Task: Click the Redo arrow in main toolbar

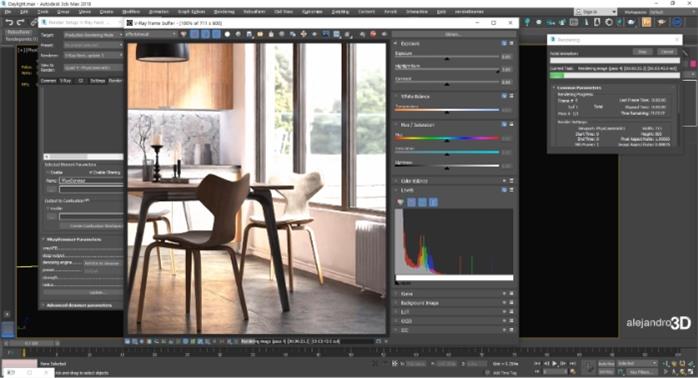Action: coord(20,22)
